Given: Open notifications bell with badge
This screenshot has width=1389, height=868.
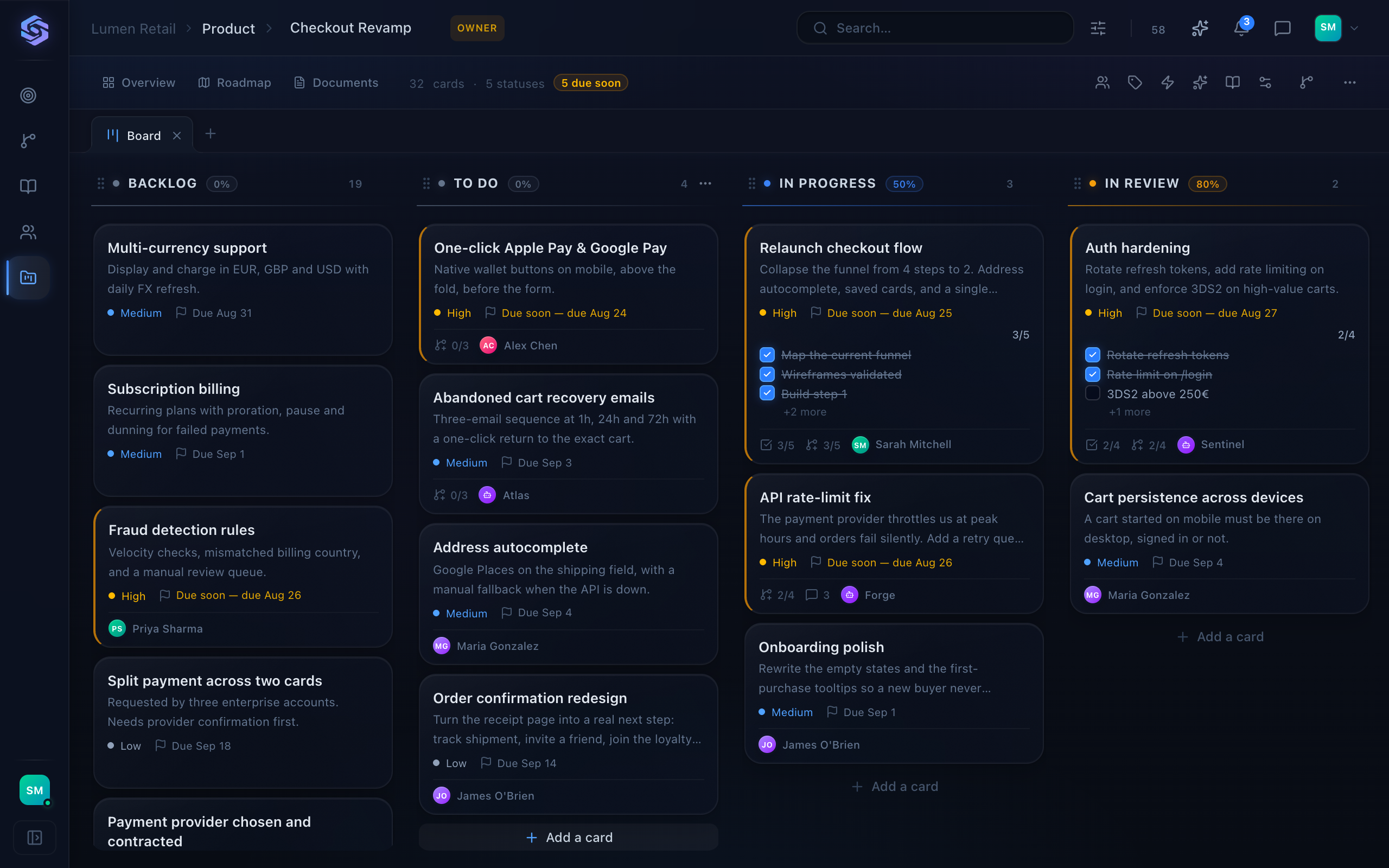Looking at the screenshot, I should click(1241, 28).
